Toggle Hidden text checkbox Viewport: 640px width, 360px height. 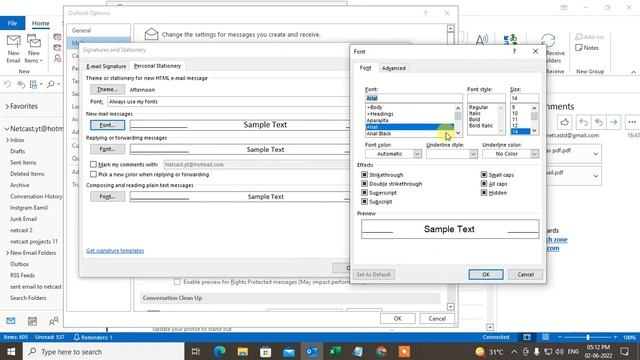[484, 193]
